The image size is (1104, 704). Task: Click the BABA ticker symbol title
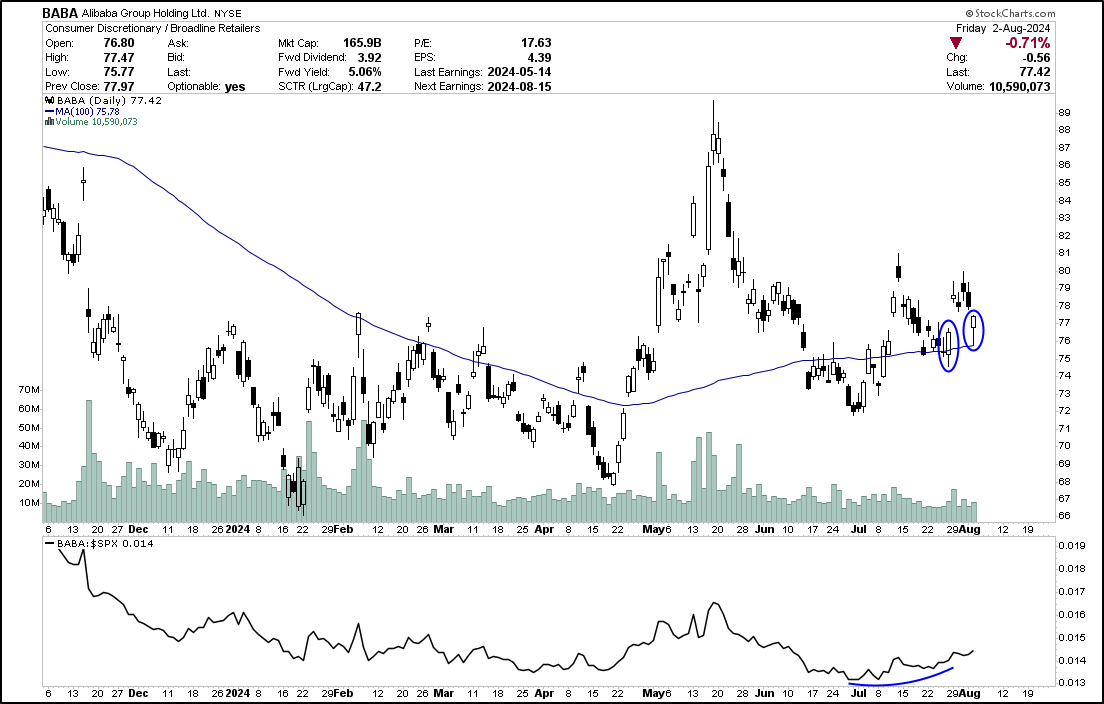click(x=60, y=13)
